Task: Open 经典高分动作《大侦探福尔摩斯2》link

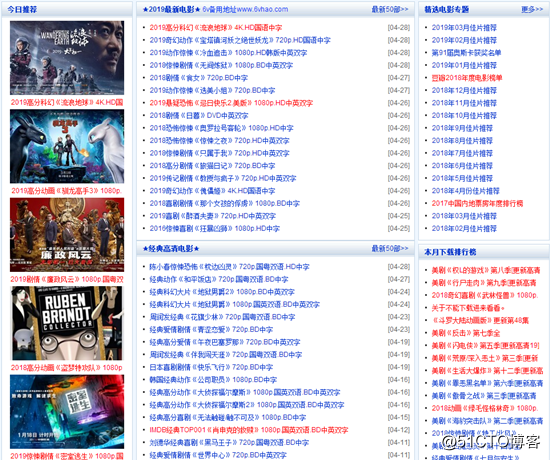Action: (247, 405)
